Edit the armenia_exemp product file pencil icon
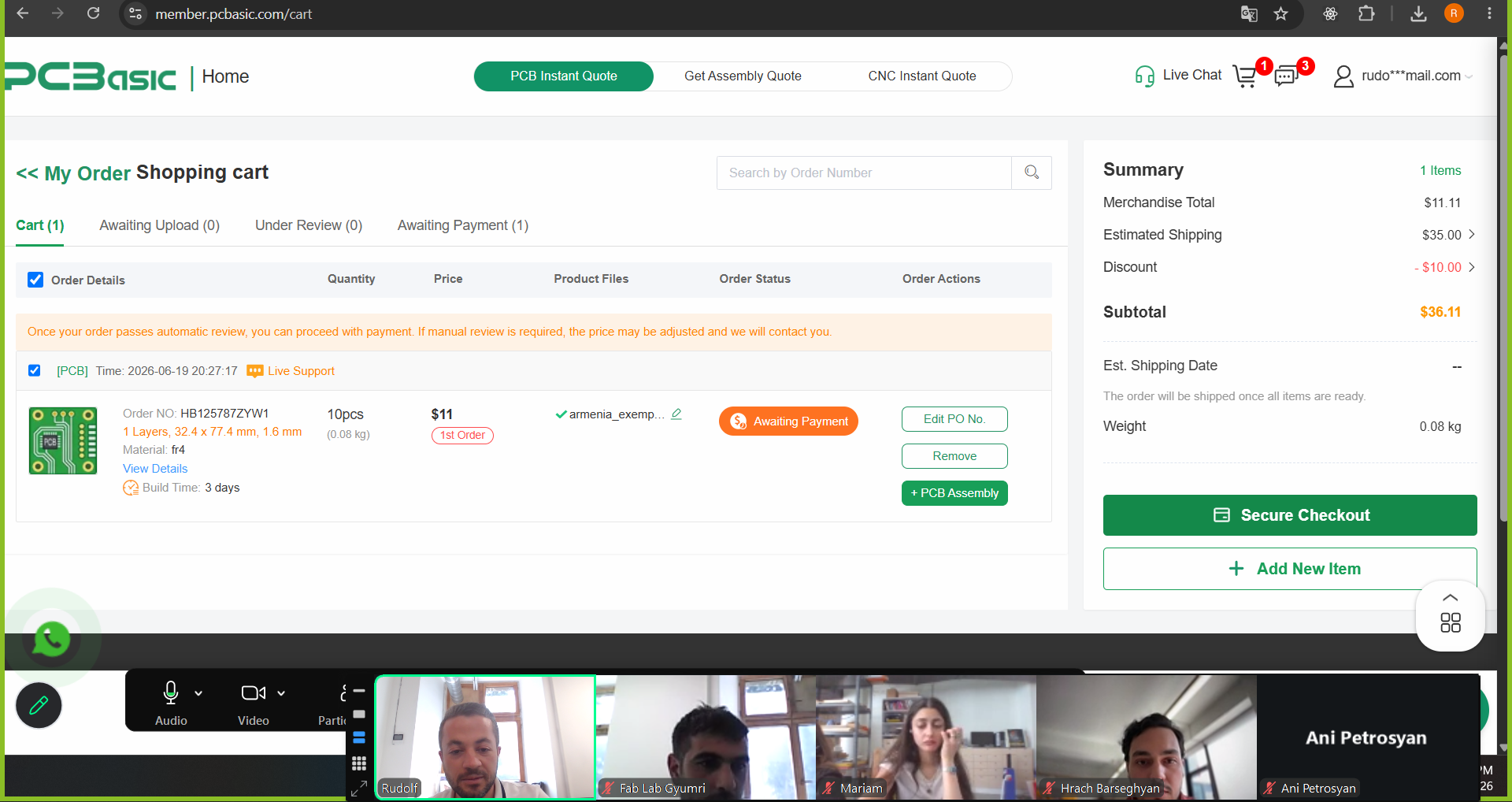 pos(676,414)
